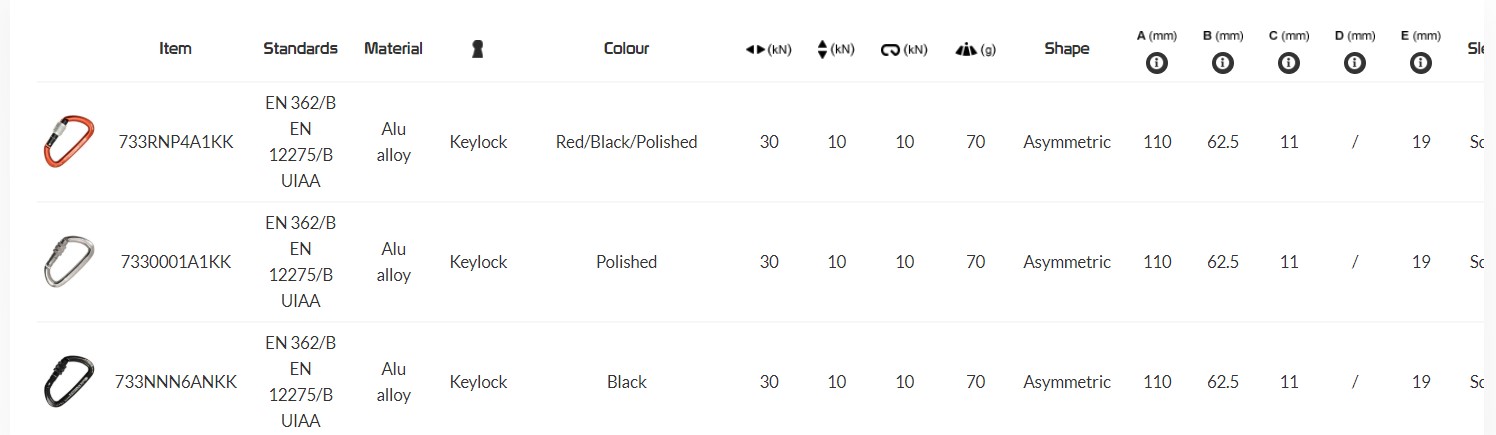1496x435 pixels.
Task: Click the minor axis up-down arrows icon
Action: pyautogui.click(x=823, y=49)
